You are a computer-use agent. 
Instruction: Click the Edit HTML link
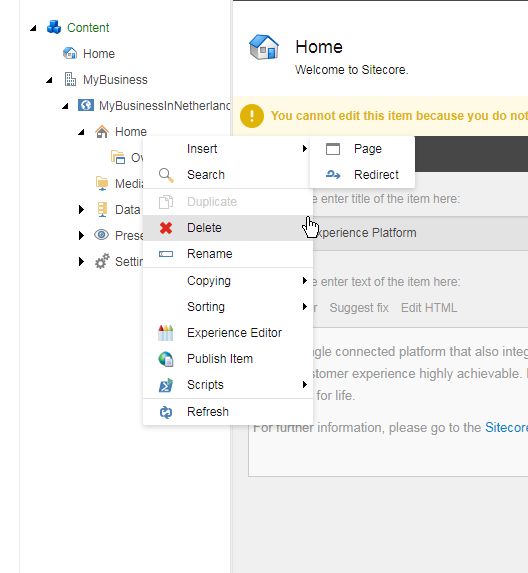pyautogui.click(x=429, y=308)
